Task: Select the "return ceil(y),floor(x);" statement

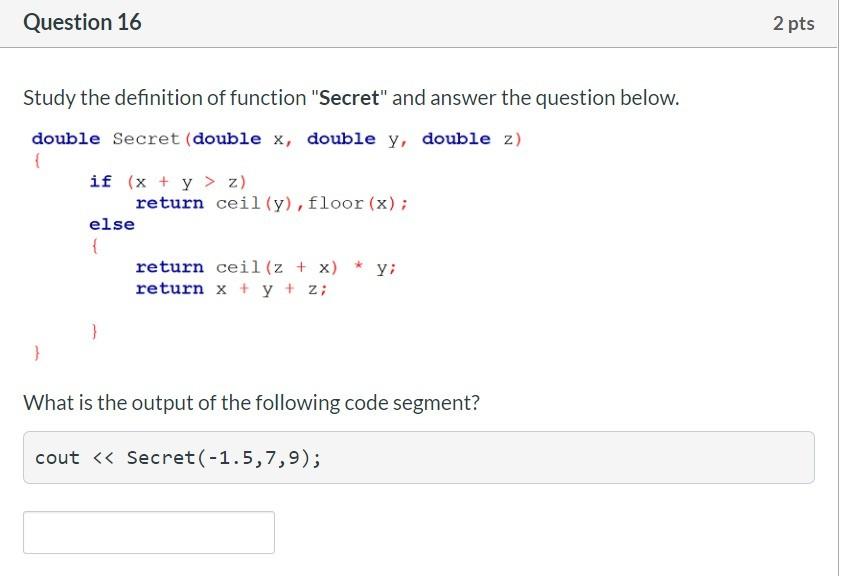Action: click(272, 203)
